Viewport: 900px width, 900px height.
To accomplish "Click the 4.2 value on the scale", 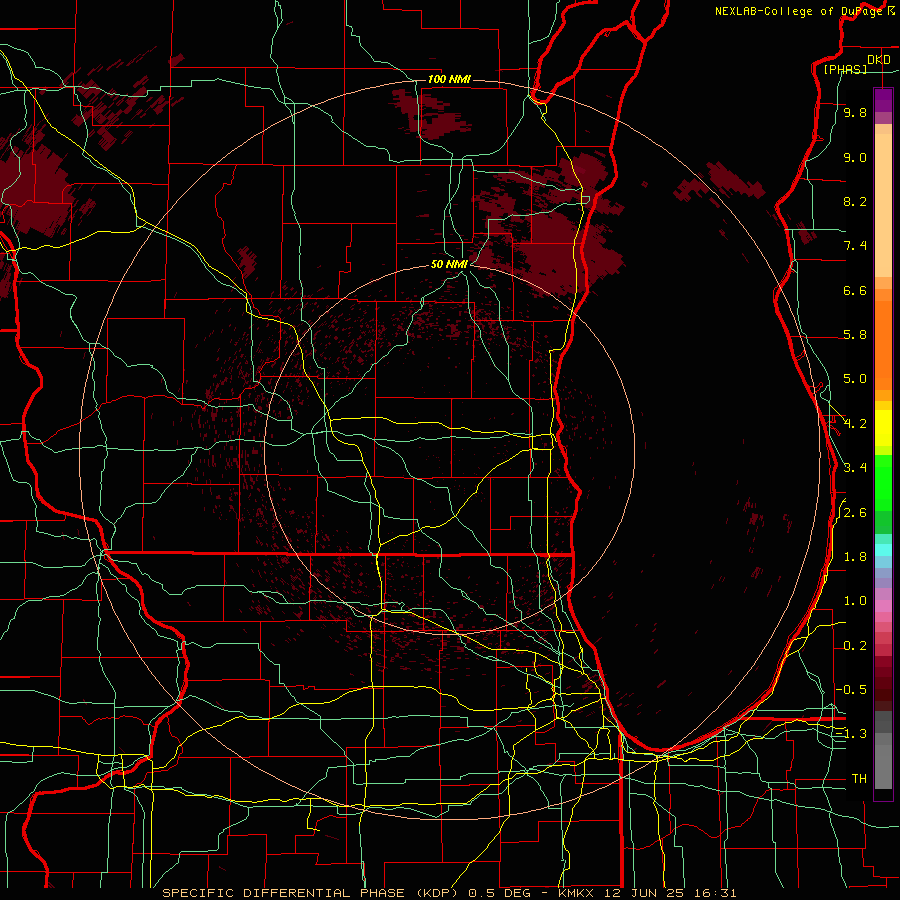I will [855, 424].
